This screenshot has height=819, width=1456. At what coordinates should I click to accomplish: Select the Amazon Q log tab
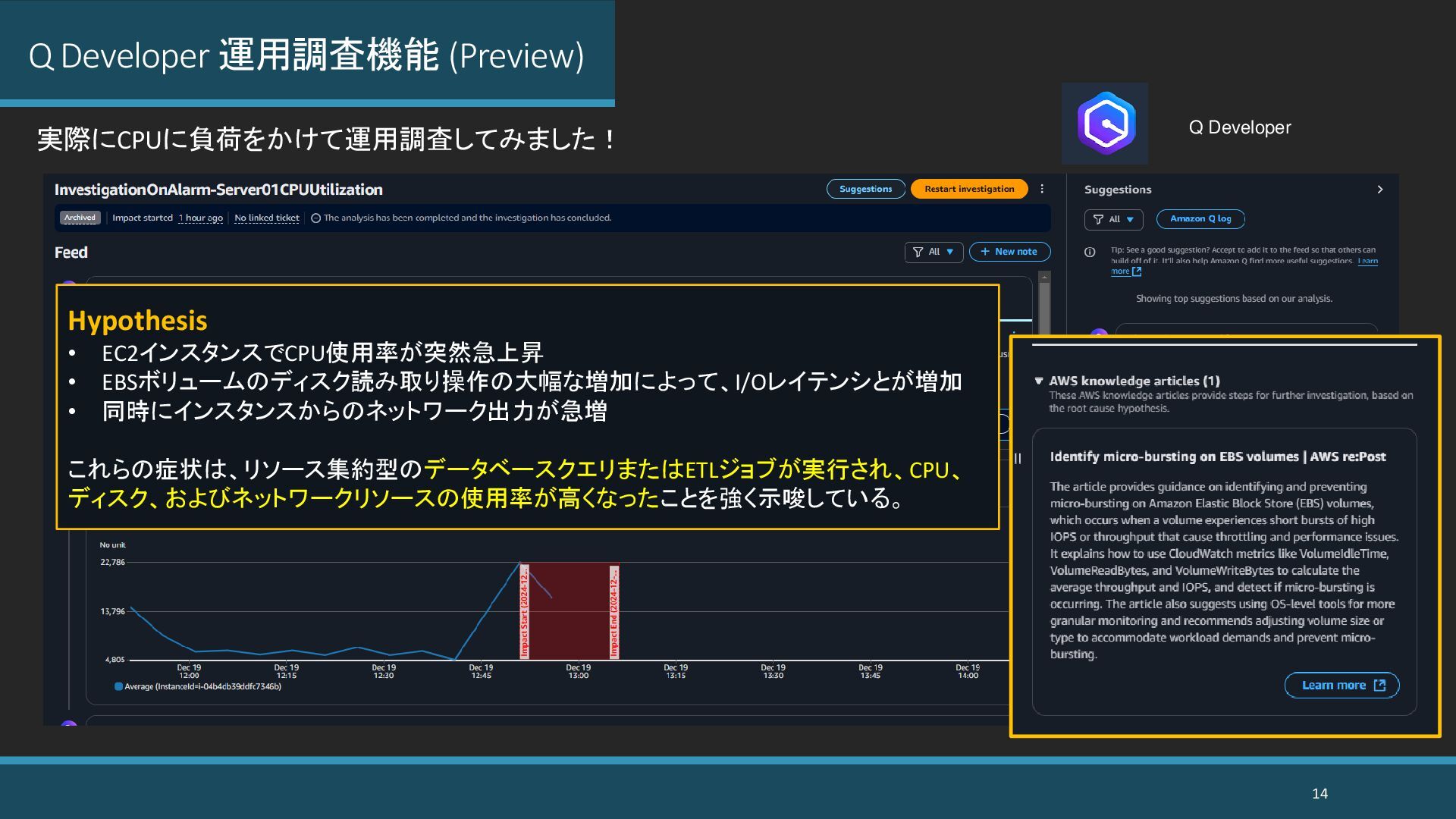[1200, 219]
